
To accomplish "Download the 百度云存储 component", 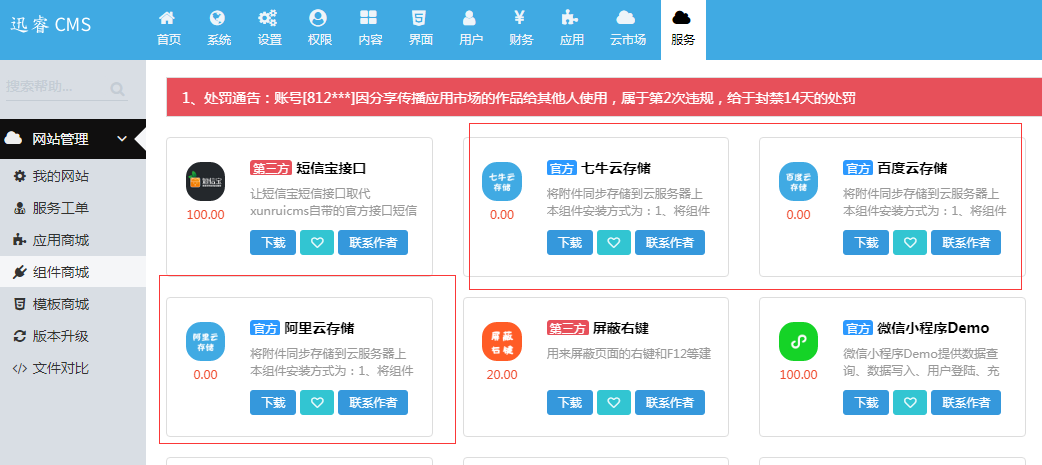I will (x=866, y=242).
